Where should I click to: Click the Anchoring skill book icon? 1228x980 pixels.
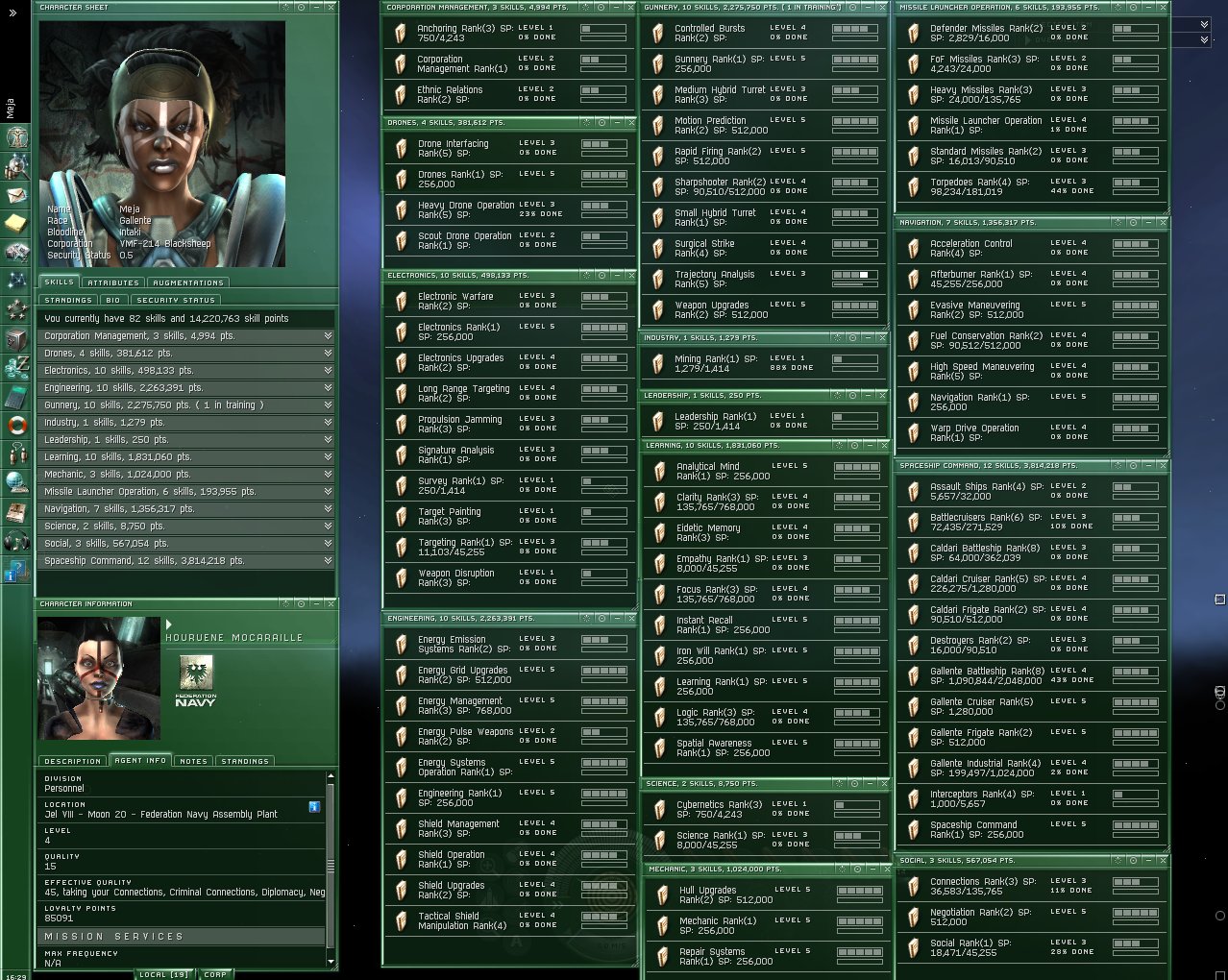(x=401, y=34)
